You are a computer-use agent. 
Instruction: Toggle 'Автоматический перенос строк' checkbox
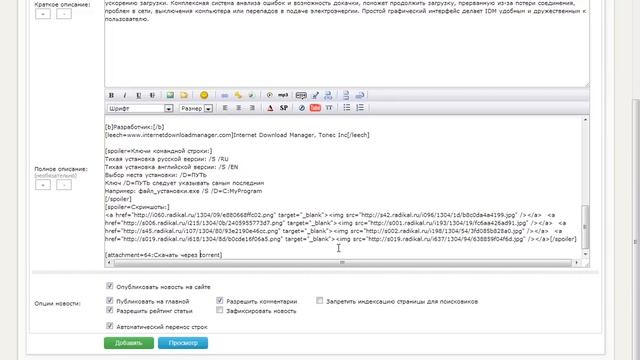click(109, 326)
